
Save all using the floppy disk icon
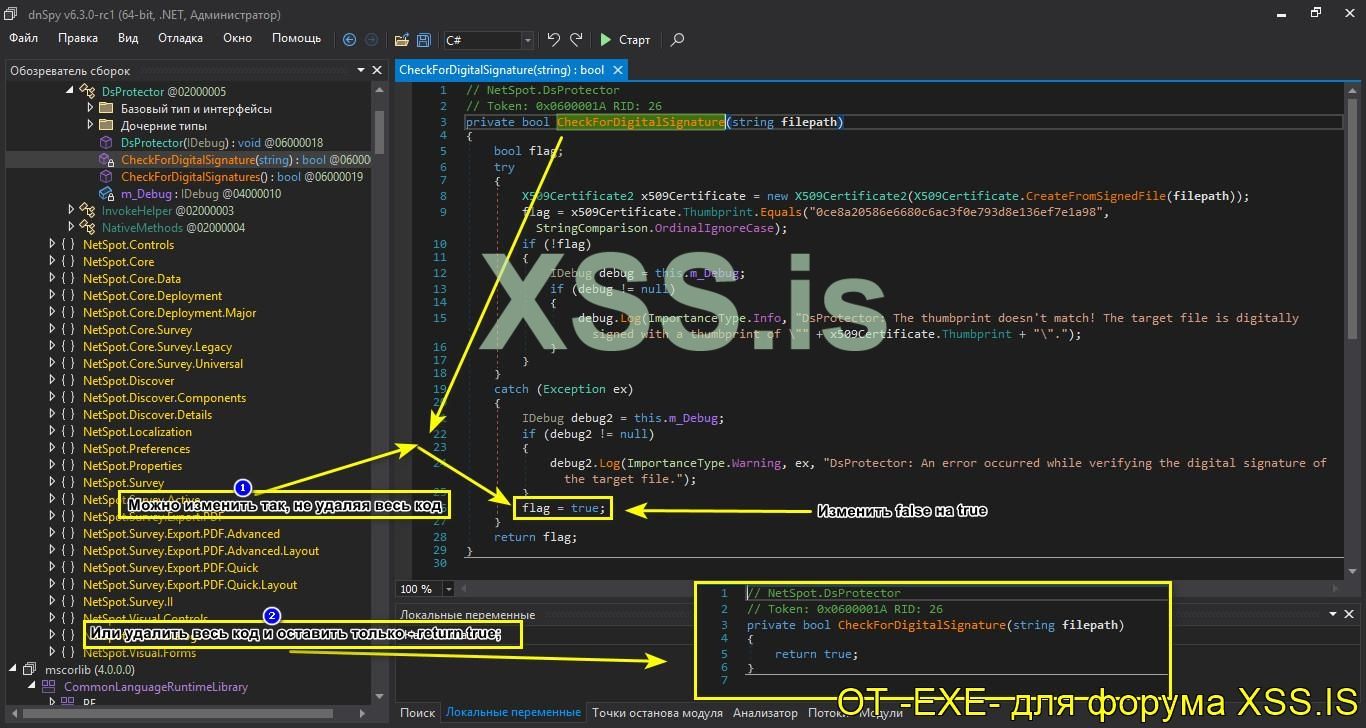pyautogui.click(x=424, y=40)
